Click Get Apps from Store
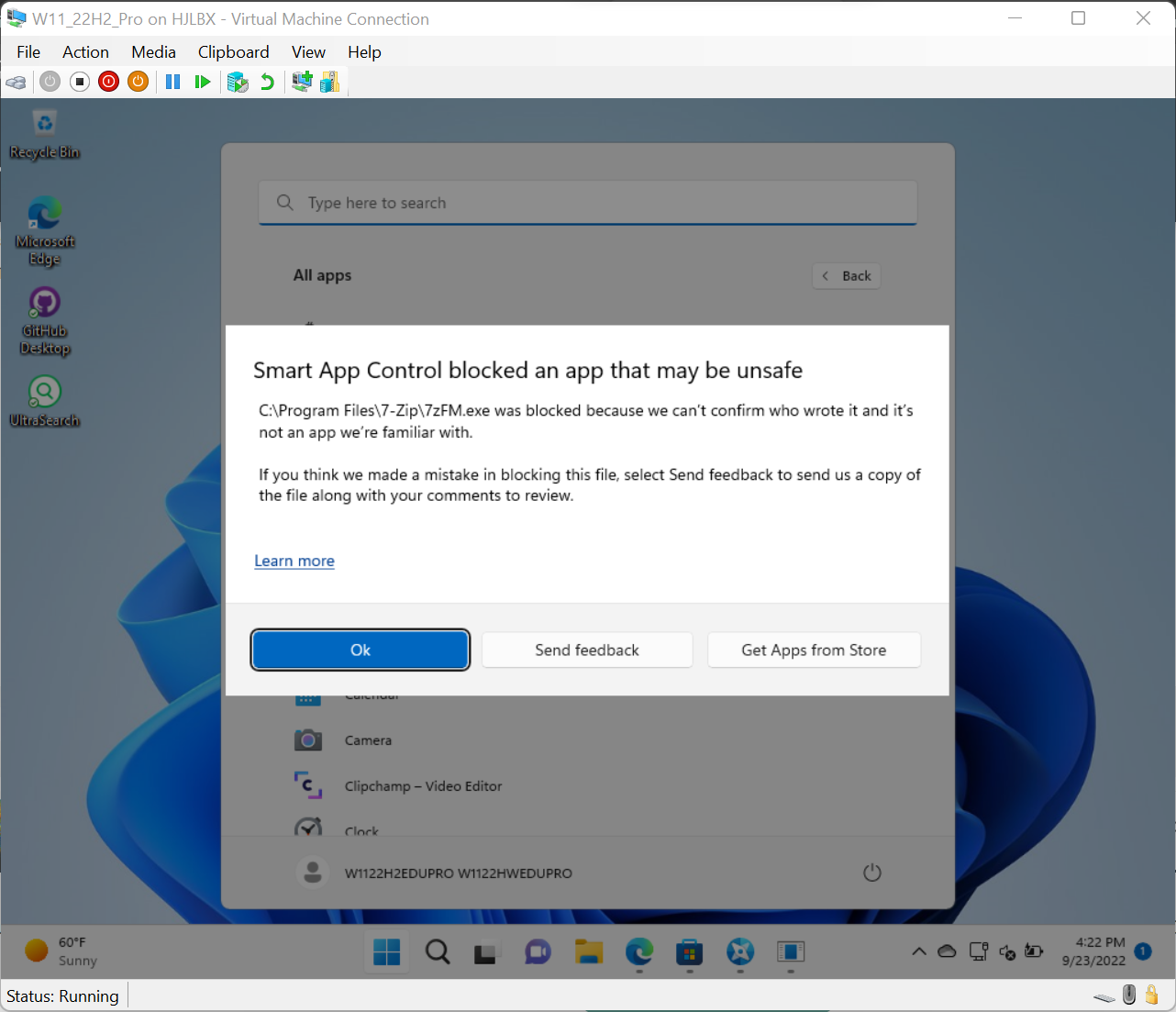Screen dimensions: 1176x1012 coord(814,650)
